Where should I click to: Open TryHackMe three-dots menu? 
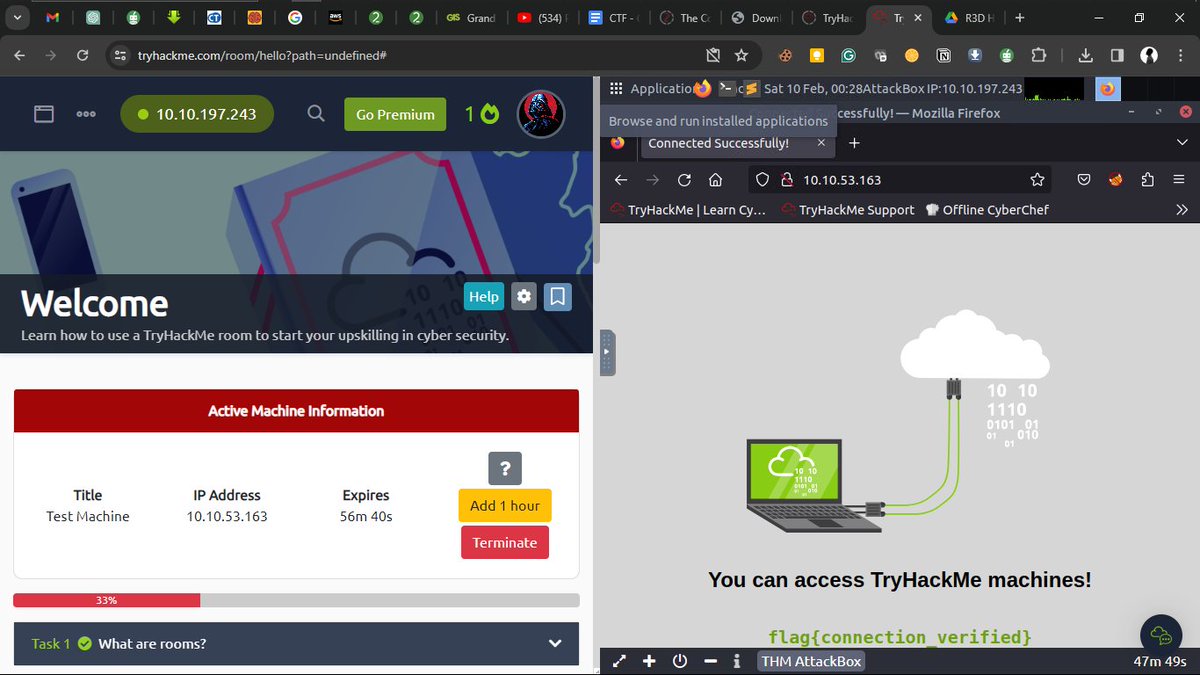(x=86, y=114)
